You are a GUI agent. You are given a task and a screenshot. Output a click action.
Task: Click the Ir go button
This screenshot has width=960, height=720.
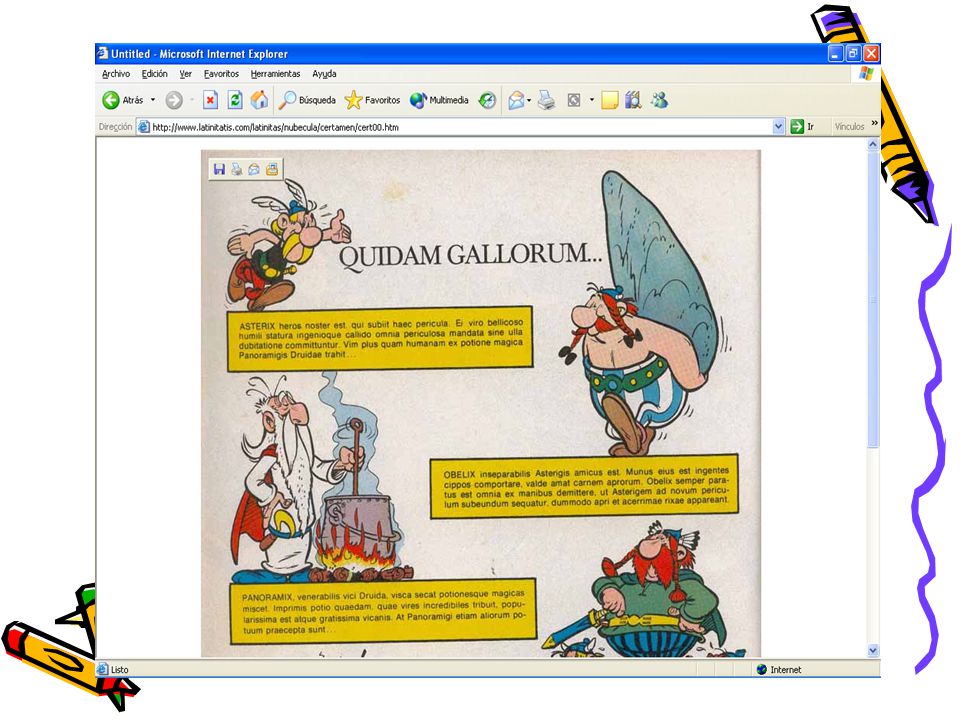click(x=802, y=127)
